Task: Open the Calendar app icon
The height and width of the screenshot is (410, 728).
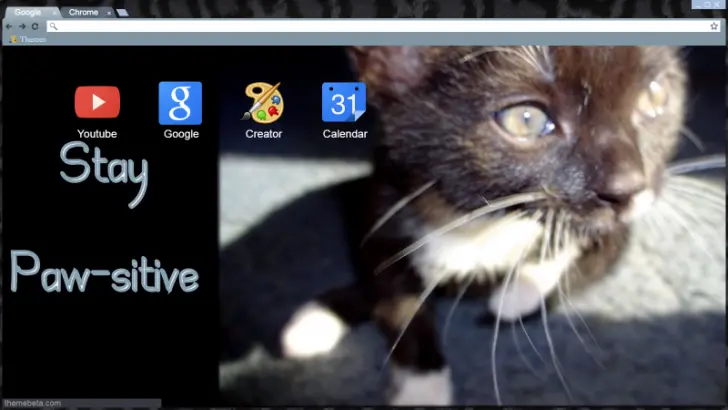Action: coord(344,102)
